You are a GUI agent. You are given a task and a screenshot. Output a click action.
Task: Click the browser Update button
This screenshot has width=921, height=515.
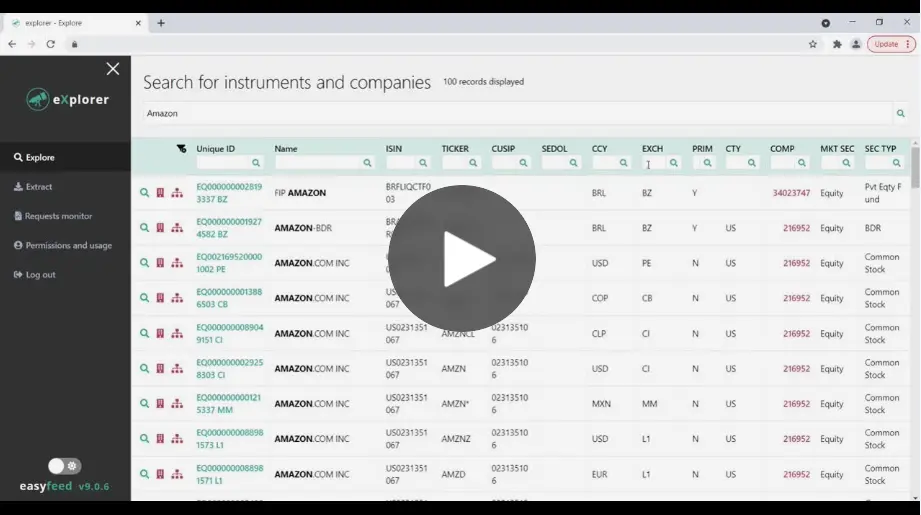tap(891, 44)
